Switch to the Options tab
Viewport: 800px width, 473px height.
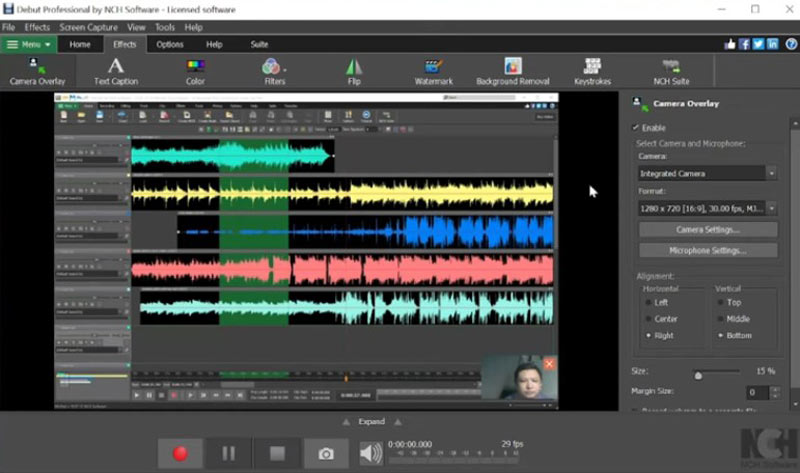click(x=170, y=44)
